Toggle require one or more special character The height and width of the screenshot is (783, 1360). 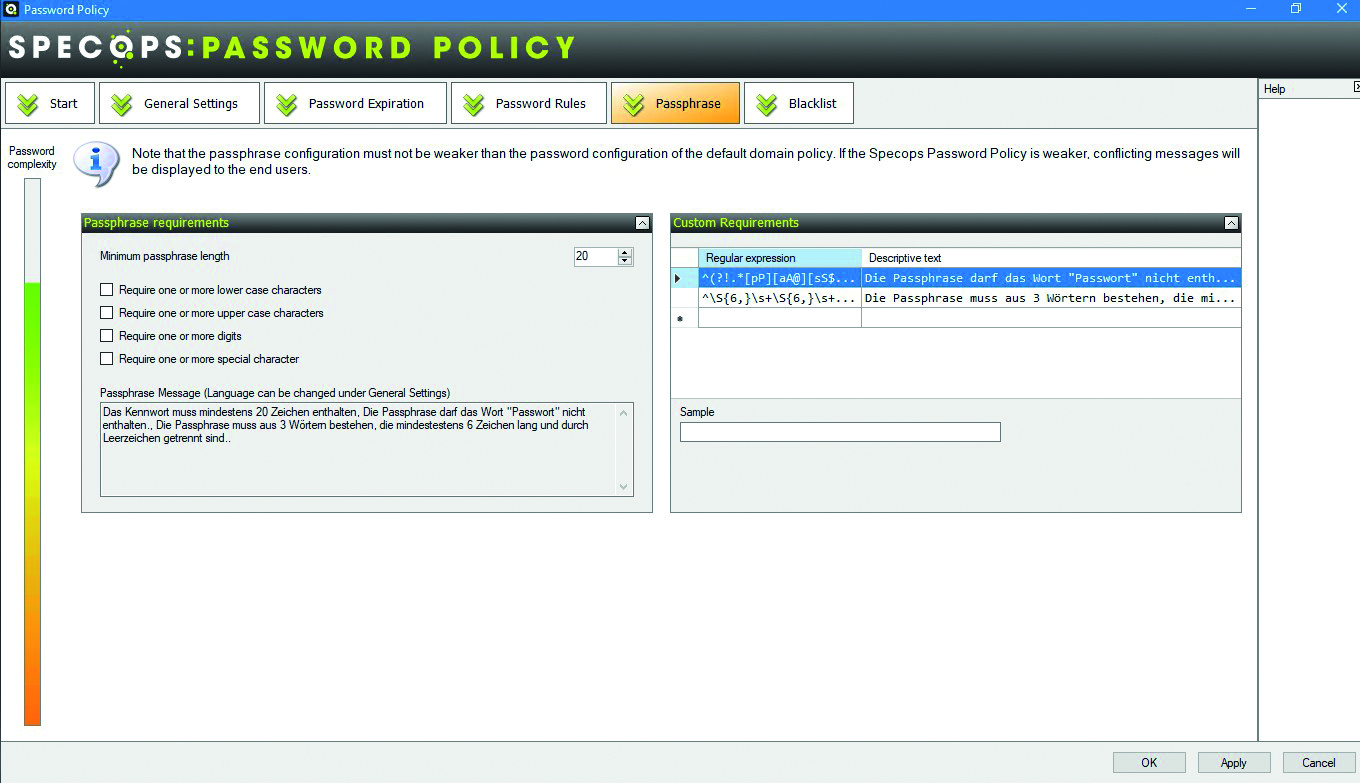click(x=107, y=359)
